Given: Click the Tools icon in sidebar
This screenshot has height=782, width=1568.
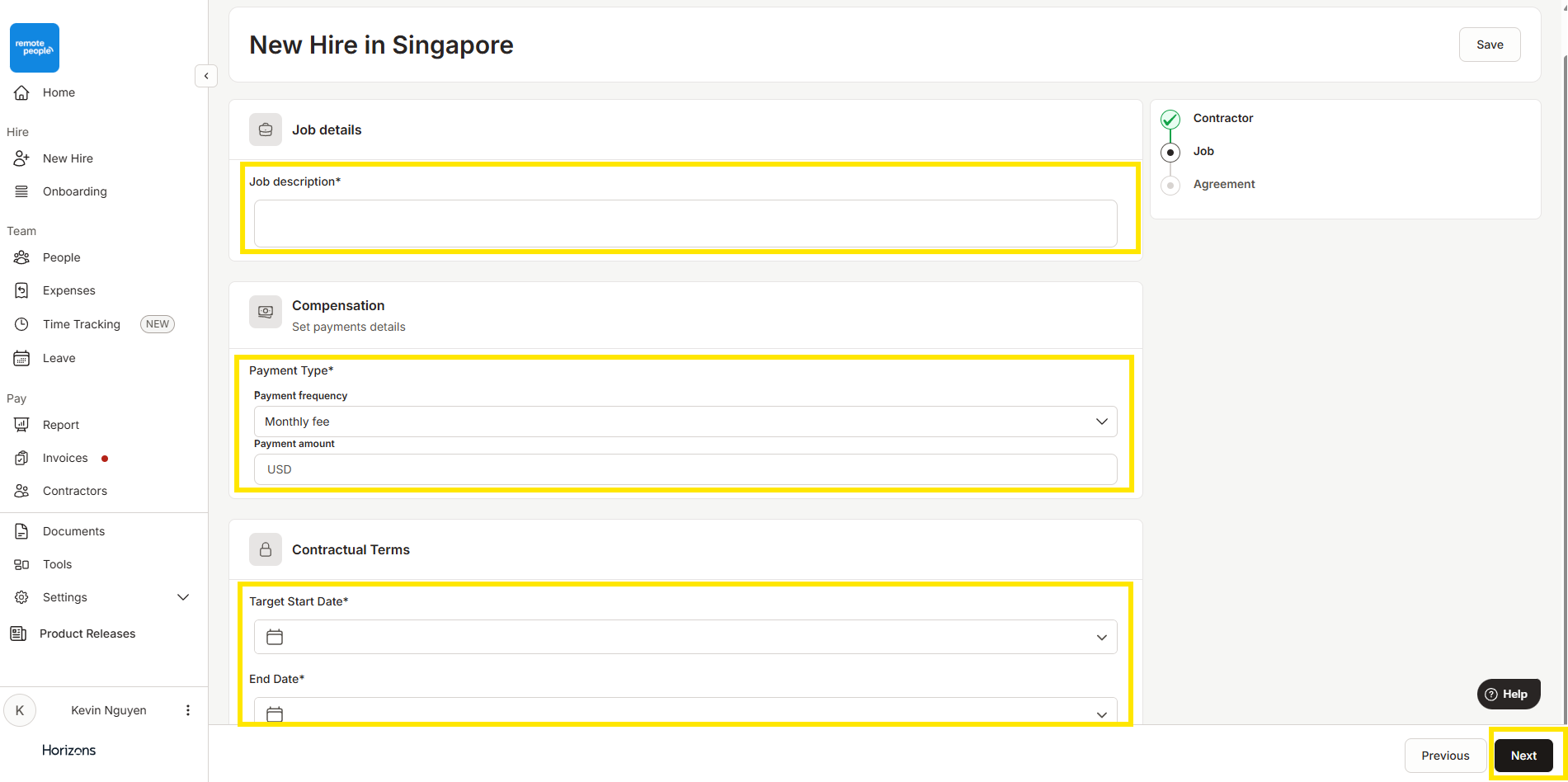Looking at the screenshot, I should tap(22, 564).
